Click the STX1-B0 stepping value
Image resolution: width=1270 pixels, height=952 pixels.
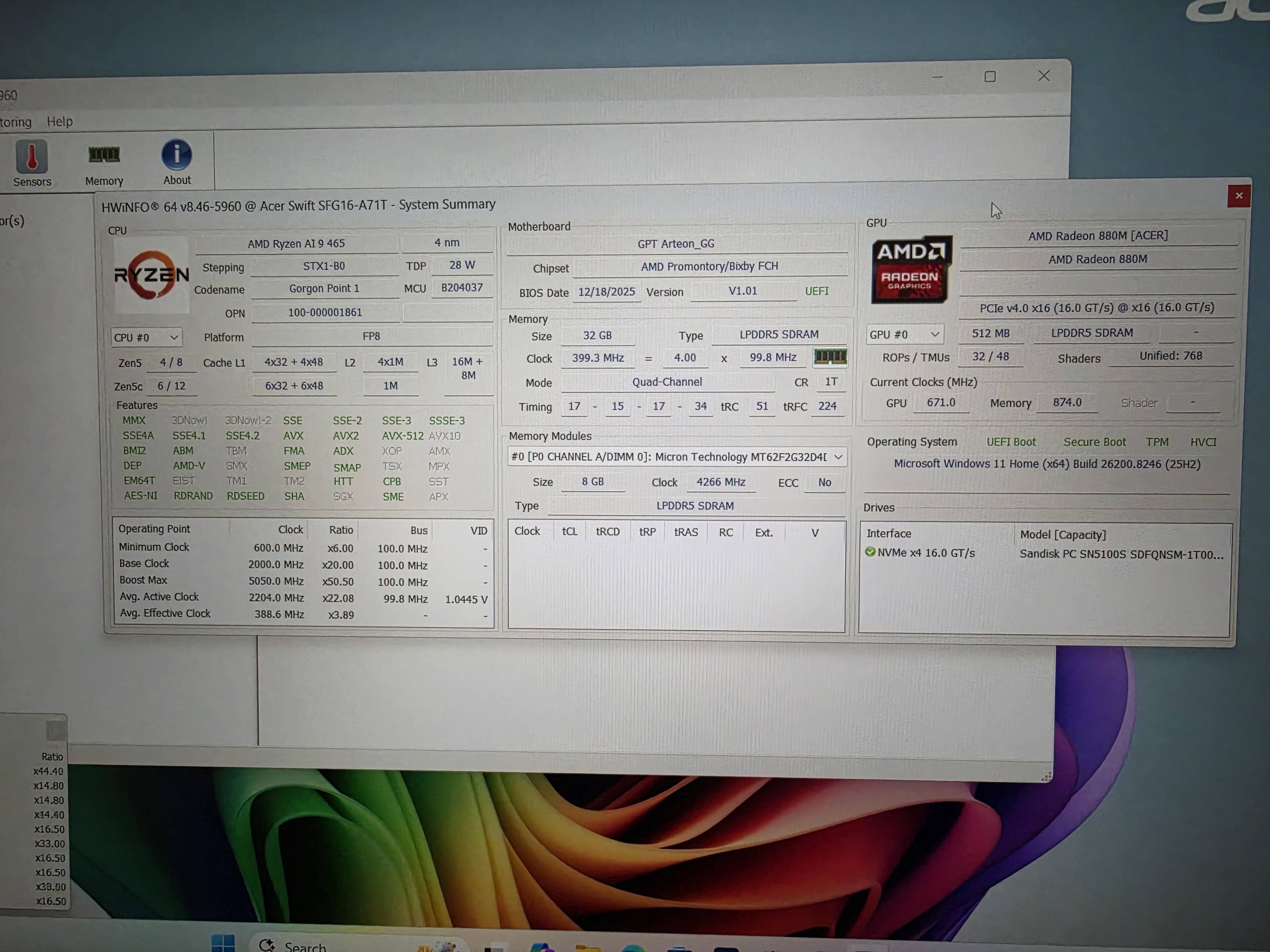pos(324,266)
